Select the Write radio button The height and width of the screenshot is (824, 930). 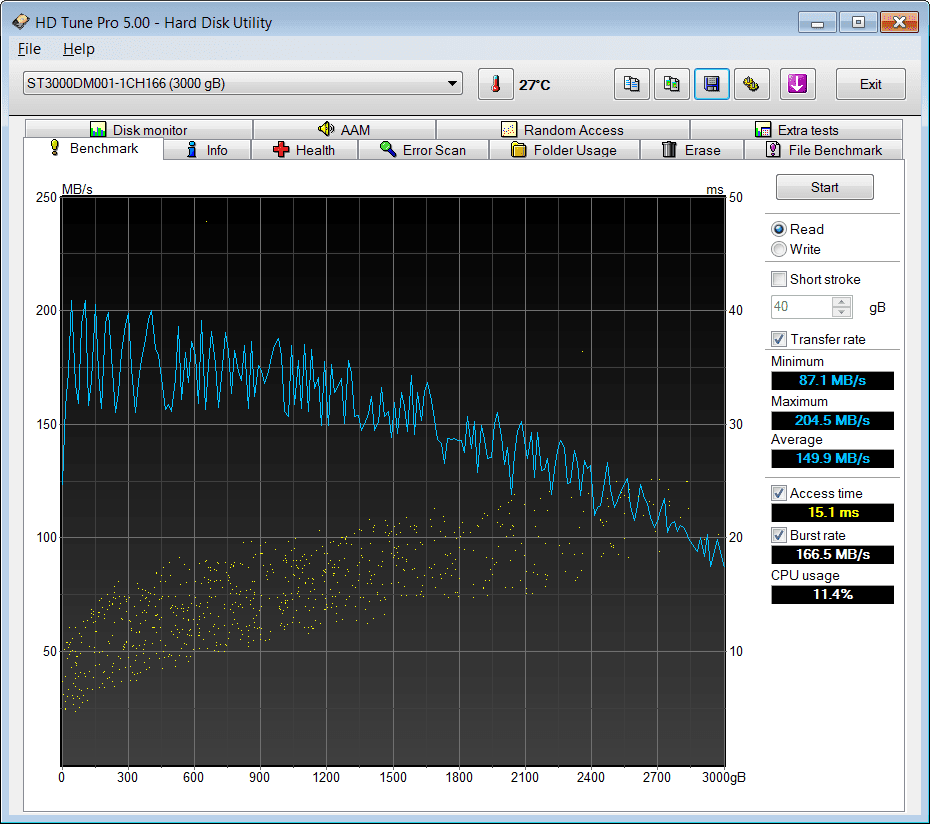pyautogui.click(x=779, y=249)
